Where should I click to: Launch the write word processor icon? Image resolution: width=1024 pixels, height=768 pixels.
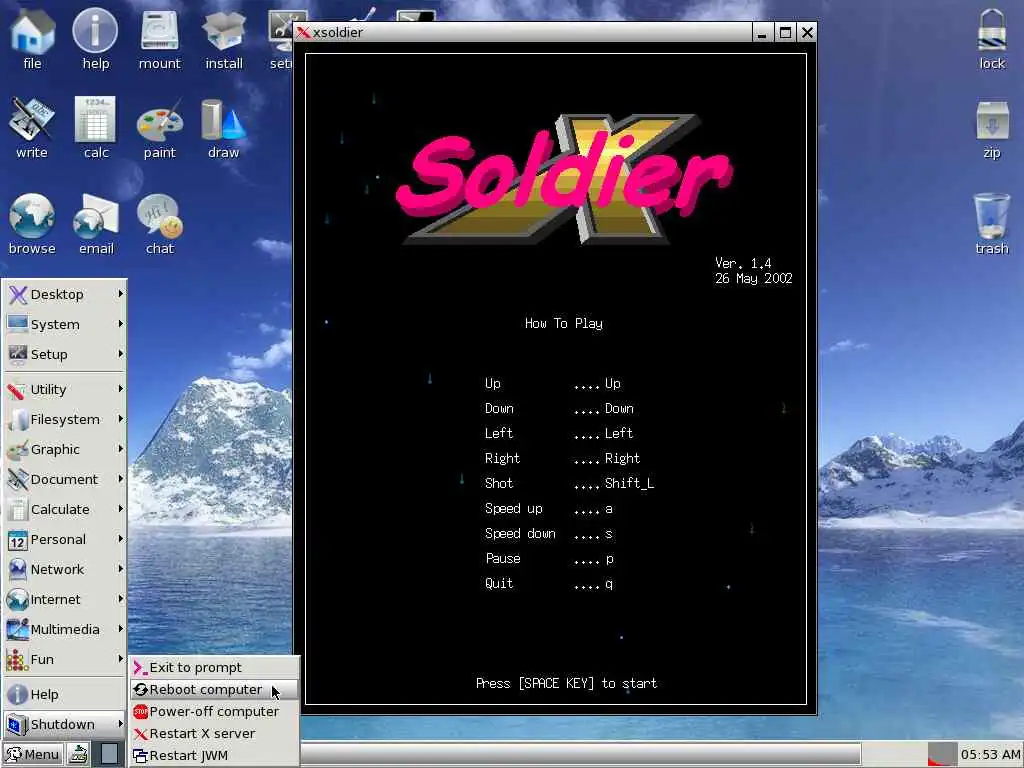[x=32, y=128]
